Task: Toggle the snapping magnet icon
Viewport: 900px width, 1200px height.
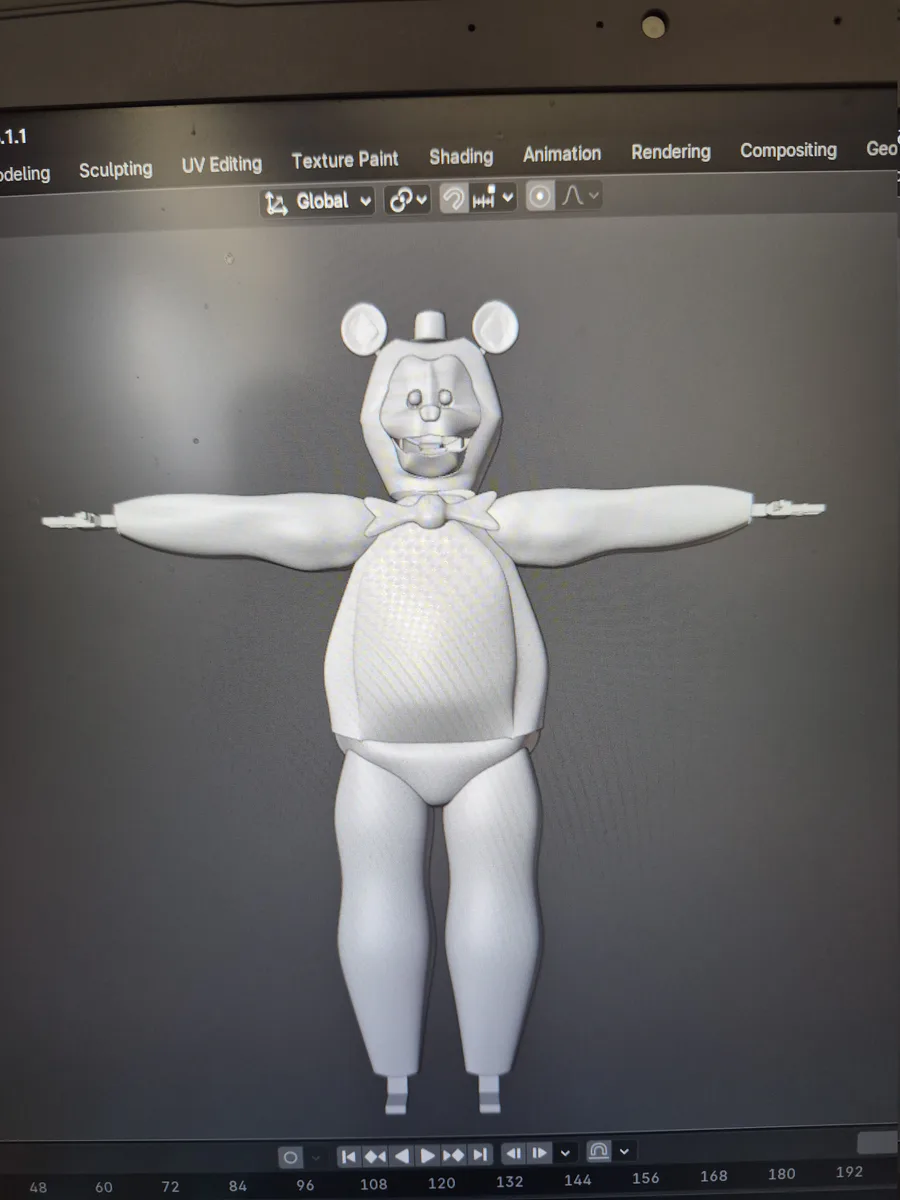Action: click(454, 198)
